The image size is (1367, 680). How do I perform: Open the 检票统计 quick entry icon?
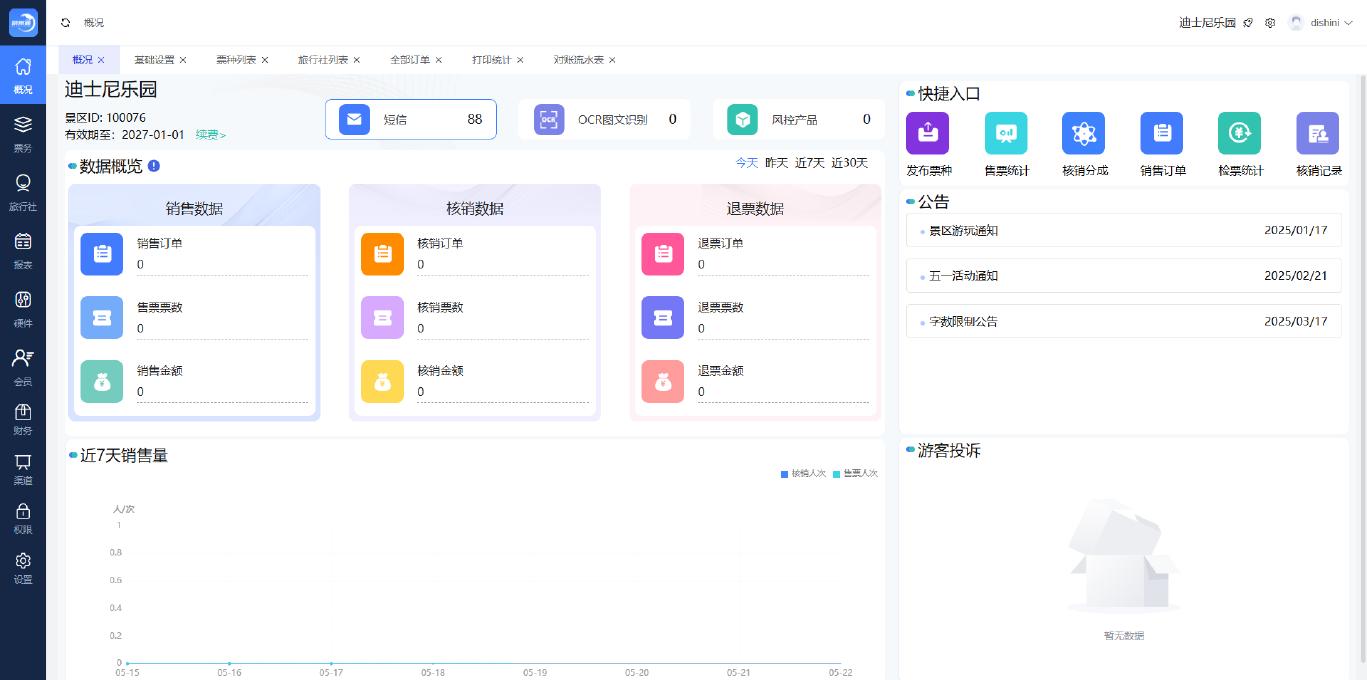pos(1240,133)
